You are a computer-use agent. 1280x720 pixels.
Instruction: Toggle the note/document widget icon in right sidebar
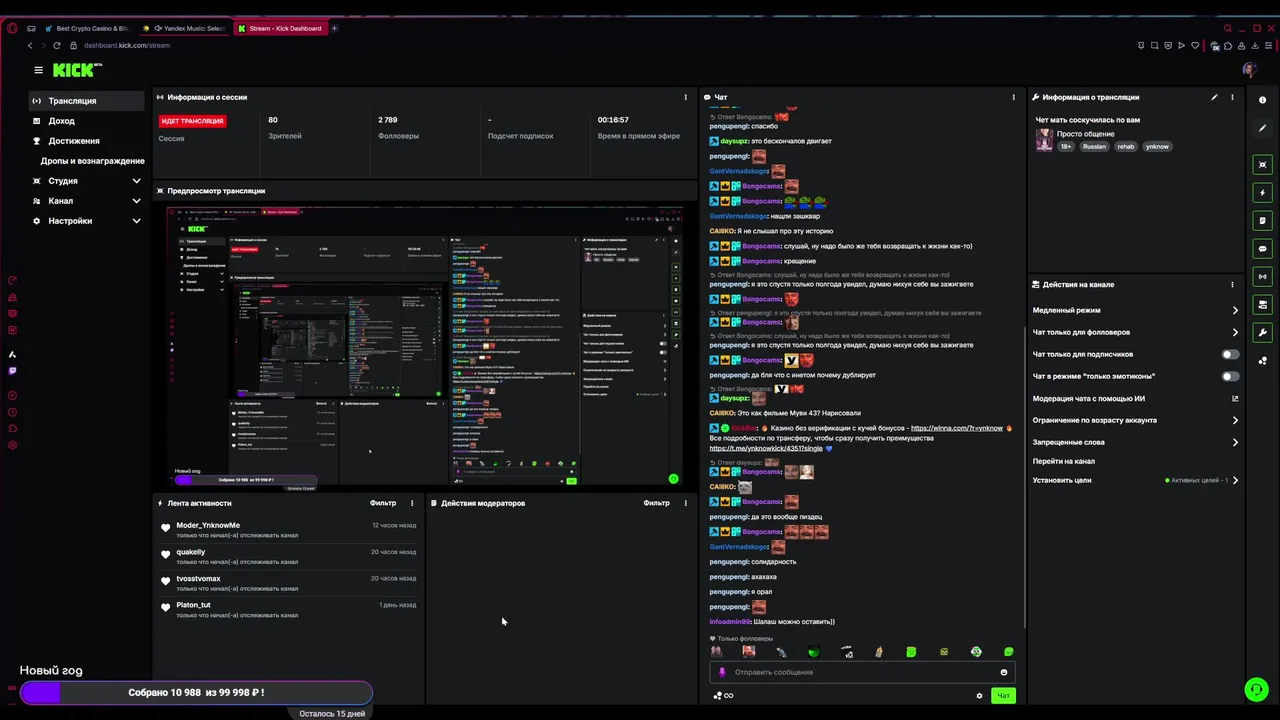[x=1262, y=221]
